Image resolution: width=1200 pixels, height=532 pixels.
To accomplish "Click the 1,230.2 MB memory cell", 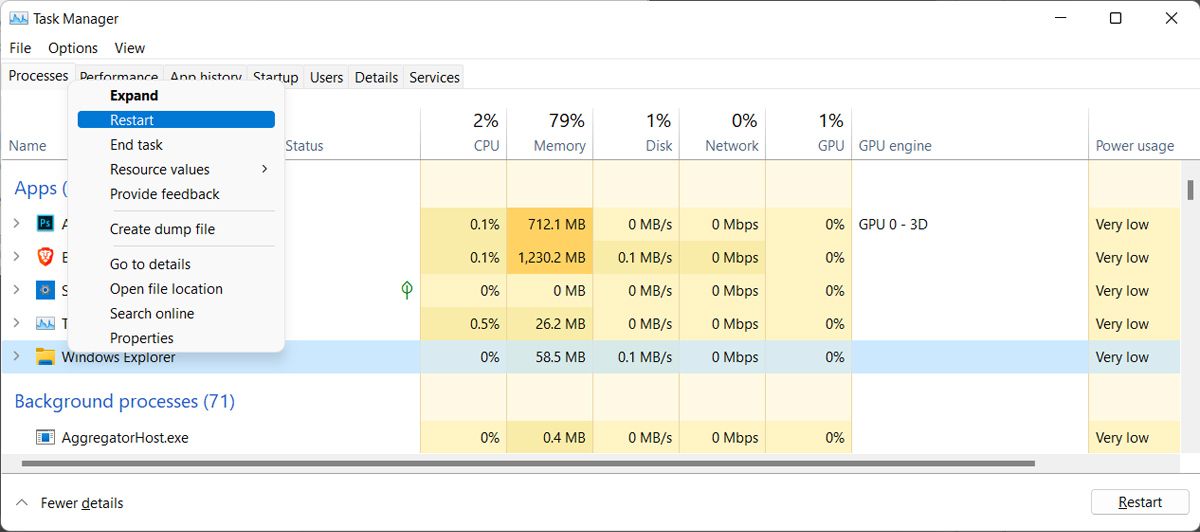I will [550, 257].
